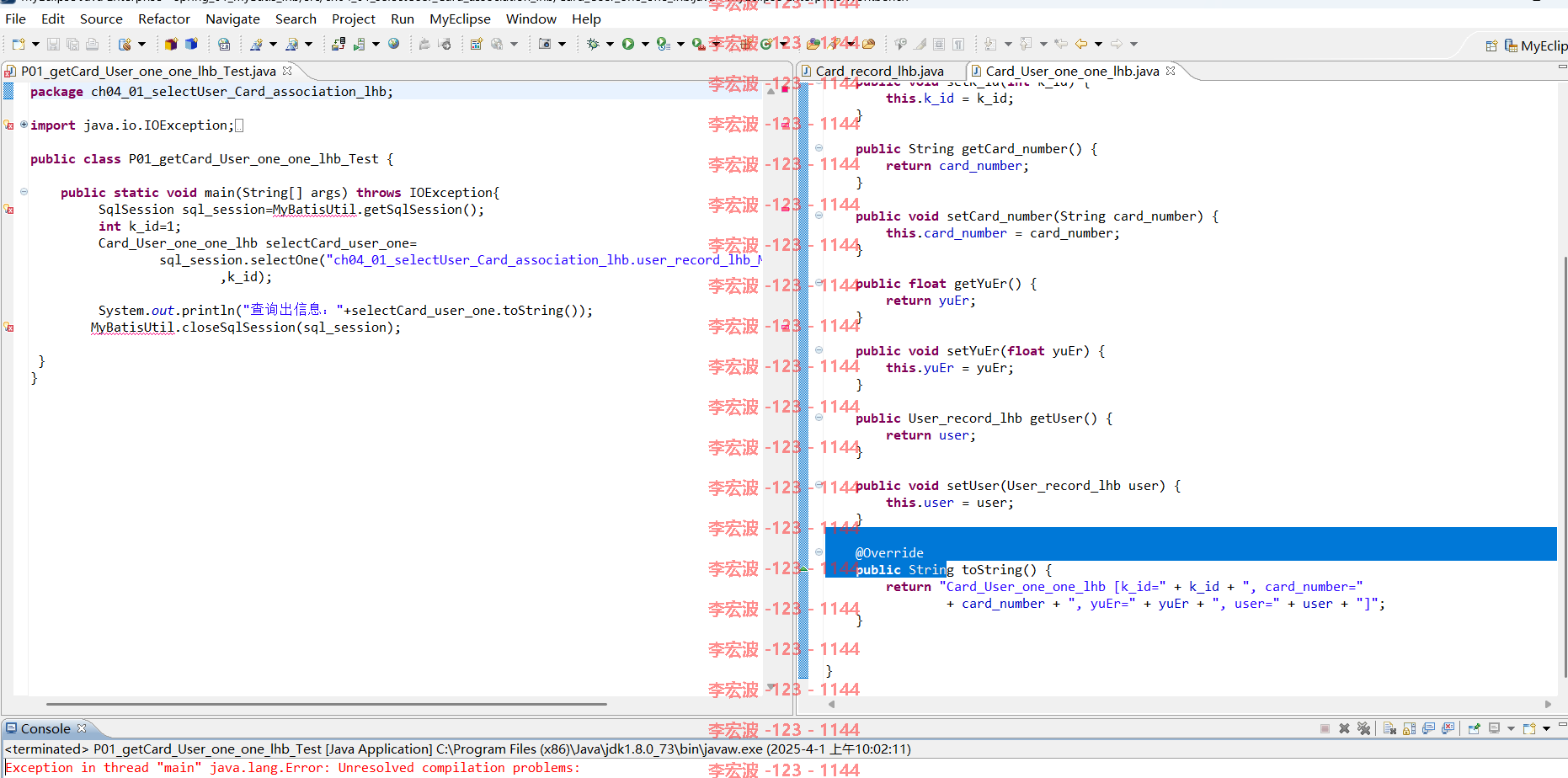Image resolution: width=1568 pixels, height=778 pixels.
Task: Click the yellow Back navigation arrow
Action: click(x=1081, y=44)
